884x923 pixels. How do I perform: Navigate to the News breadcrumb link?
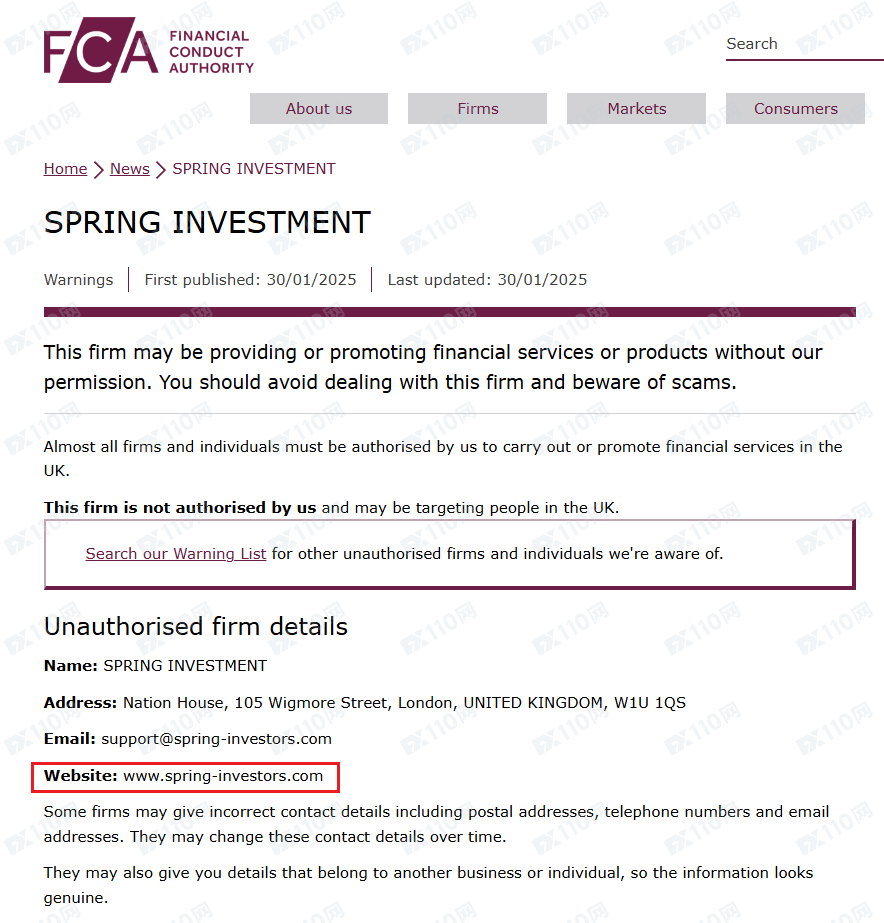tap(129, 169)
